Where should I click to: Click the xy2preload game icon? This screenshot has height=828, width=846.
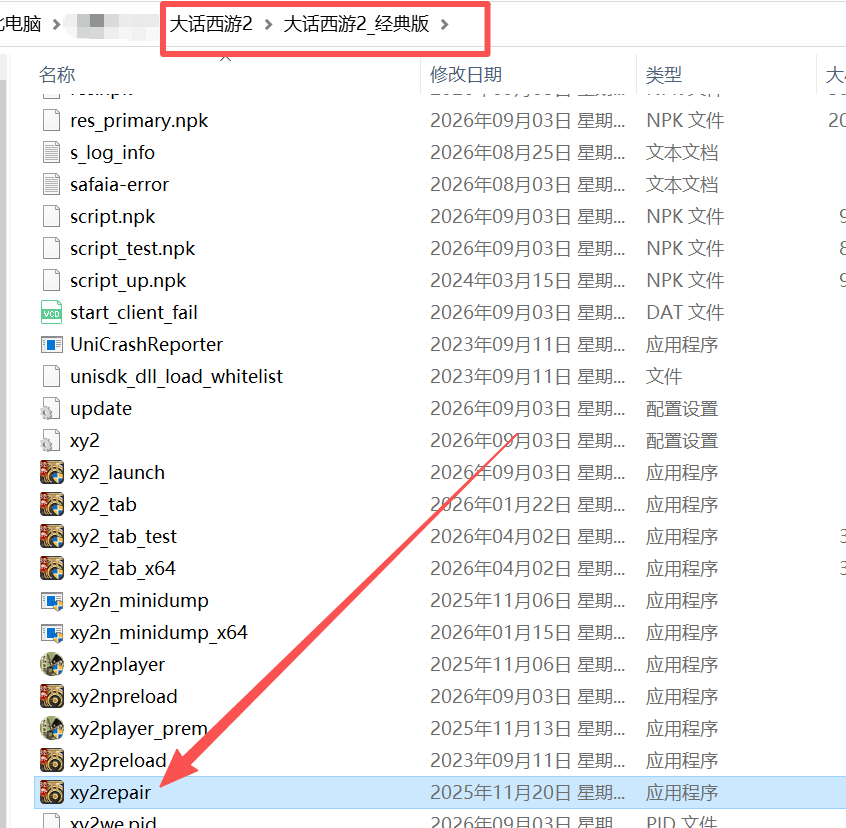pyautogui.click(x=52, y=761)
